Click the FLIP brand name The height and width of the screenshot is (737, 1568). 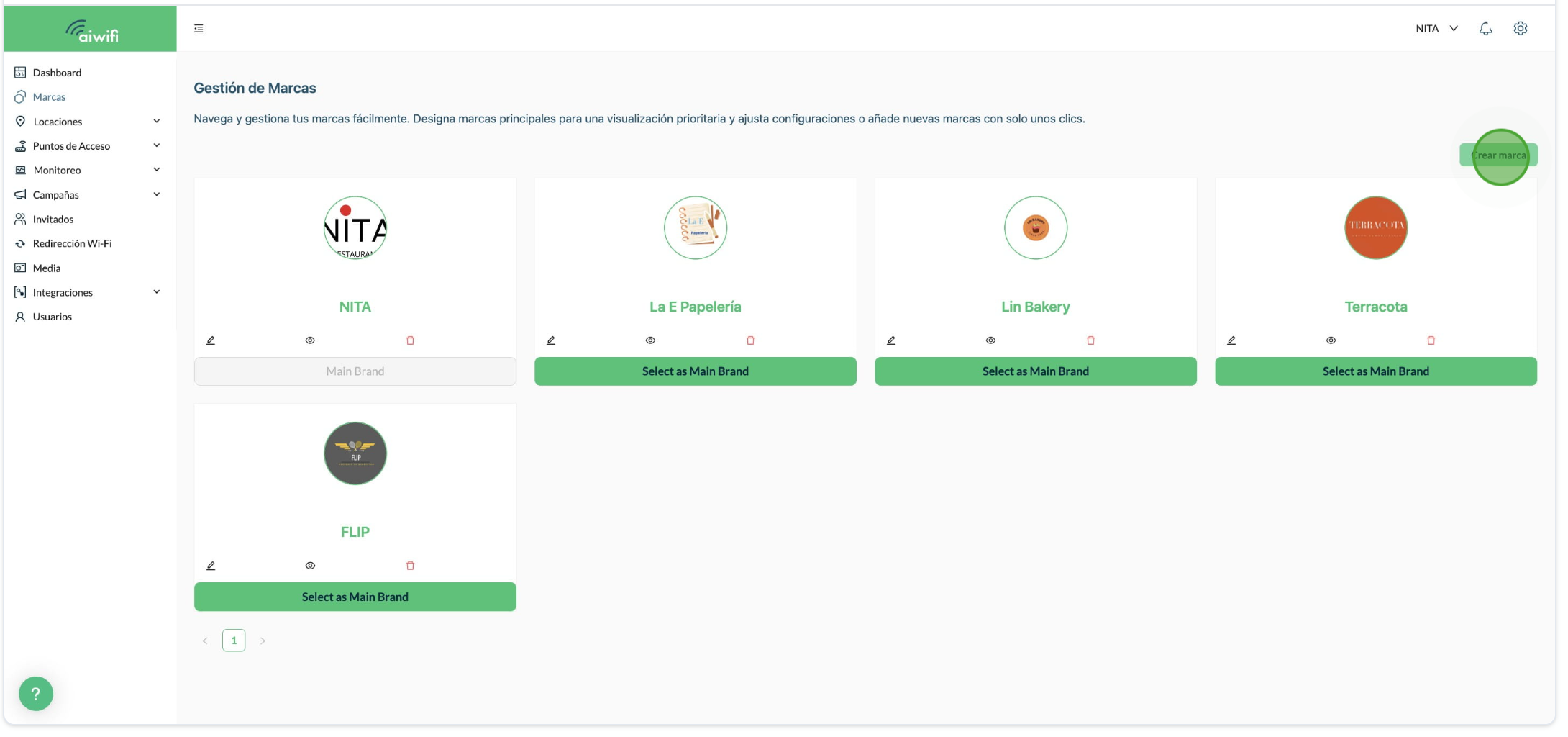point(355,532)
